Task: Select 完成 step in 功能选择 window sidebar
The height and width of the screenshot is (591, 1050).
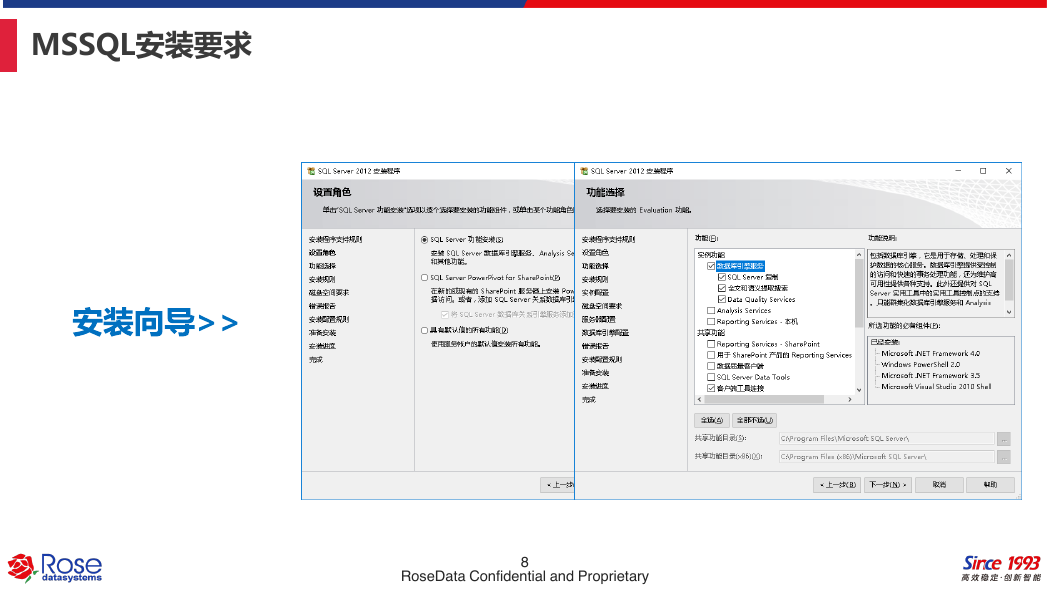Action: [x=588, y=400]
